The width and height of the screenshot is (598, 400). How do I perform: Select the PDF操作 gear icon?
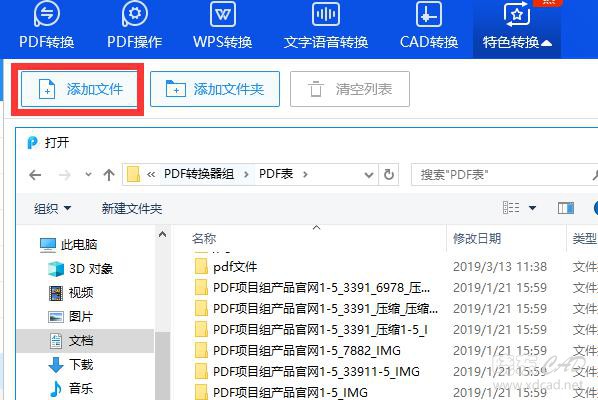coord(135,14)
